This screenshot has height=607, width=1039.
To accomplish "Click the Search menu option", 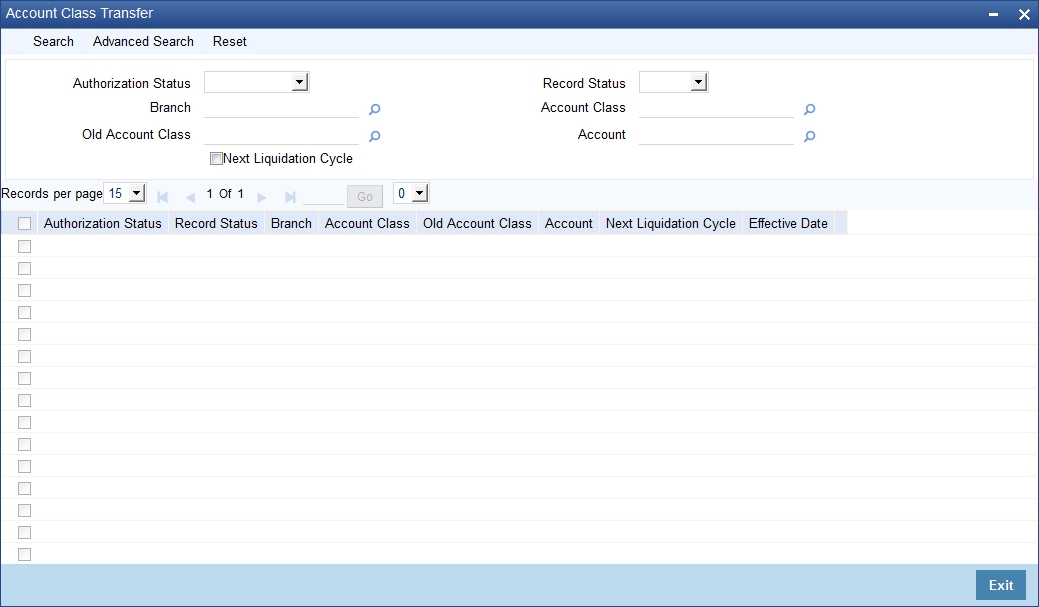I will click(x=53, y=41).
